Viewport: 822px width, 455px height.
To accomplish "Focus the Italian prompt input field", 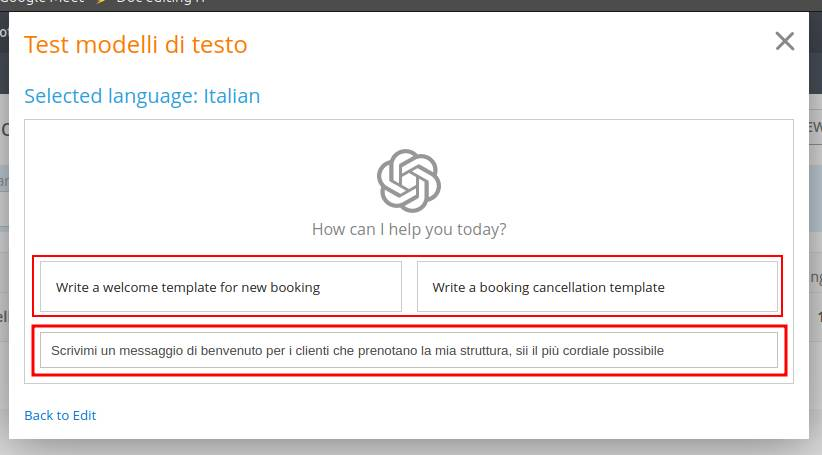I will coord(408,350).
